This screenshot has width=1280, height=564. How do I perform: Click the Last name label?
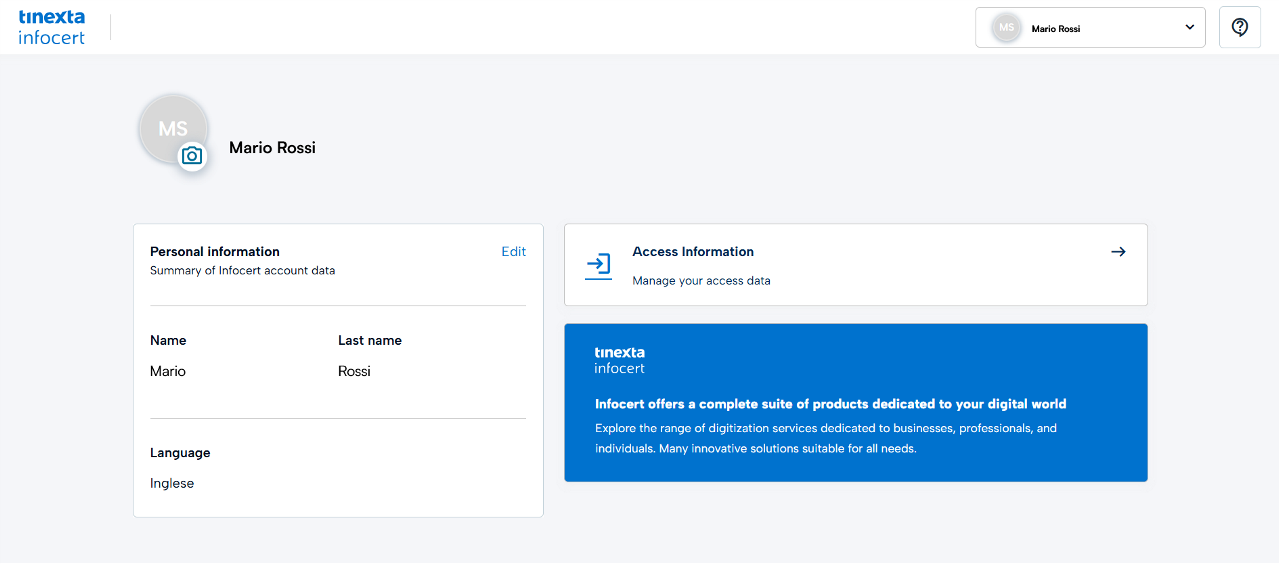[x=370, y=341]
